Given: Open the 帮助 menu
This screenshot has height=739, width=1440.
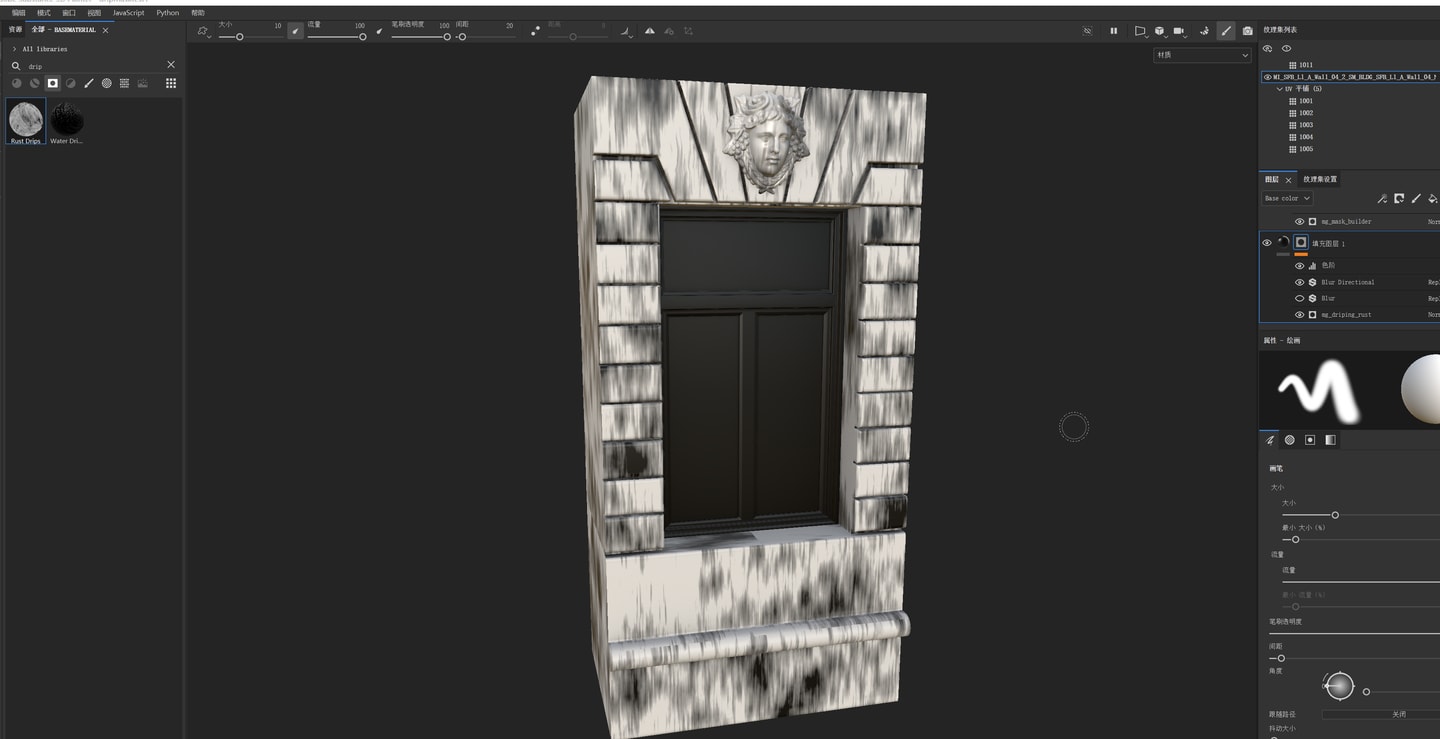Looking at the screenshot, I should [198, 13].
